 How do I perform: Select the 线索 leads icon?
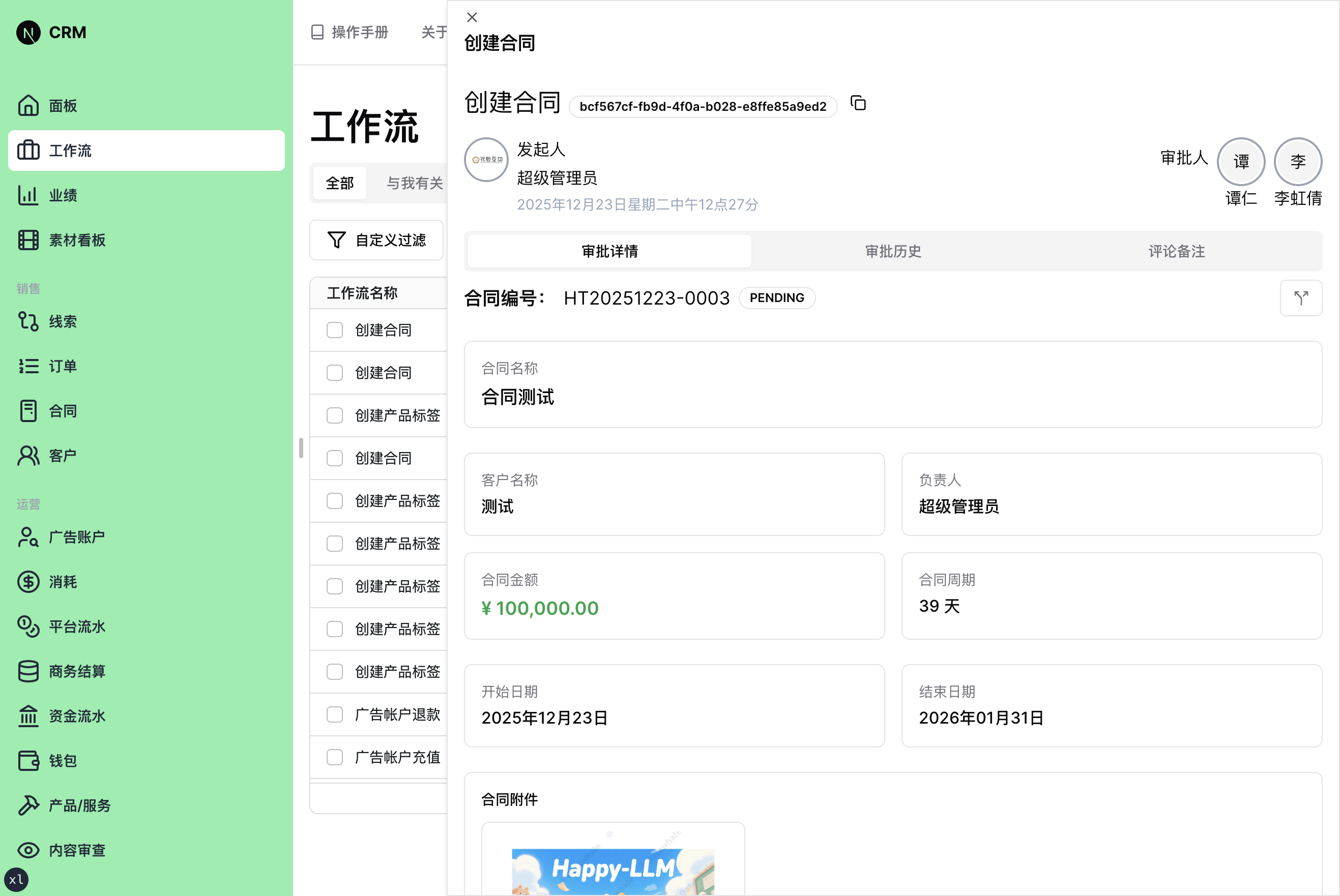(28, 321)
